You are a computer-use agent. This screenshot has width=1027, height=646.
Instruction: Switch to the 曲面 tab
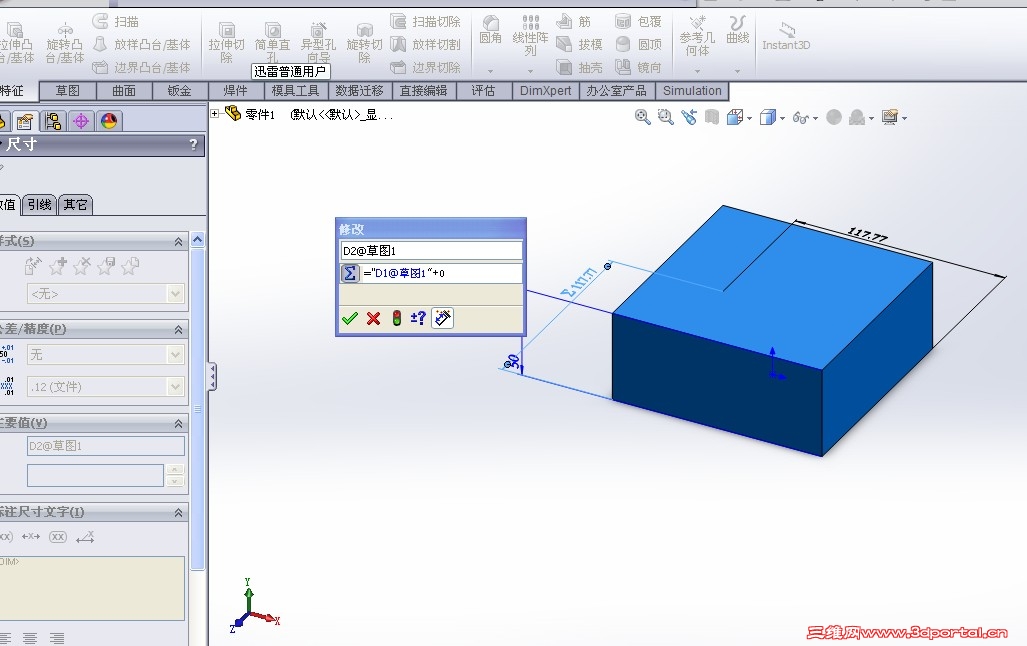(x=124, y=91)
